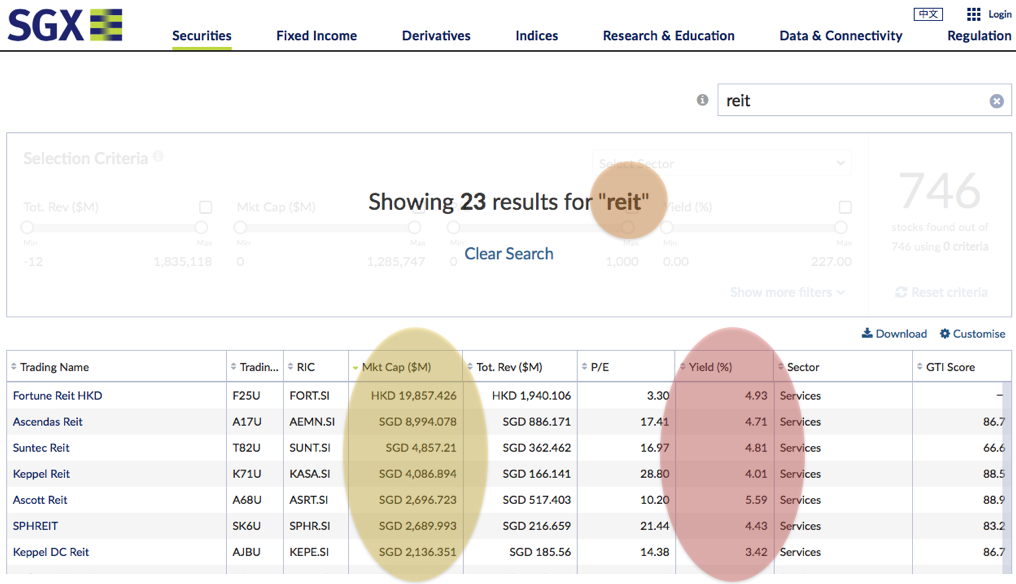Click the search info icon

point(702,100)
